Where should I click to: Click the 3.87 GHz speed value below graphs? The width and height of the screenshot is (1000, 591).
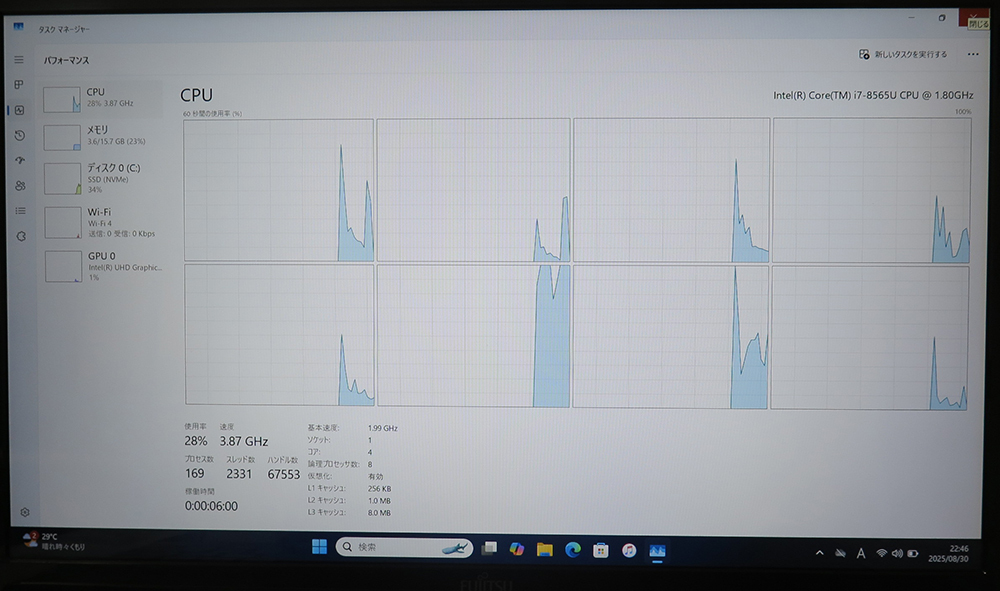(244, 441)
